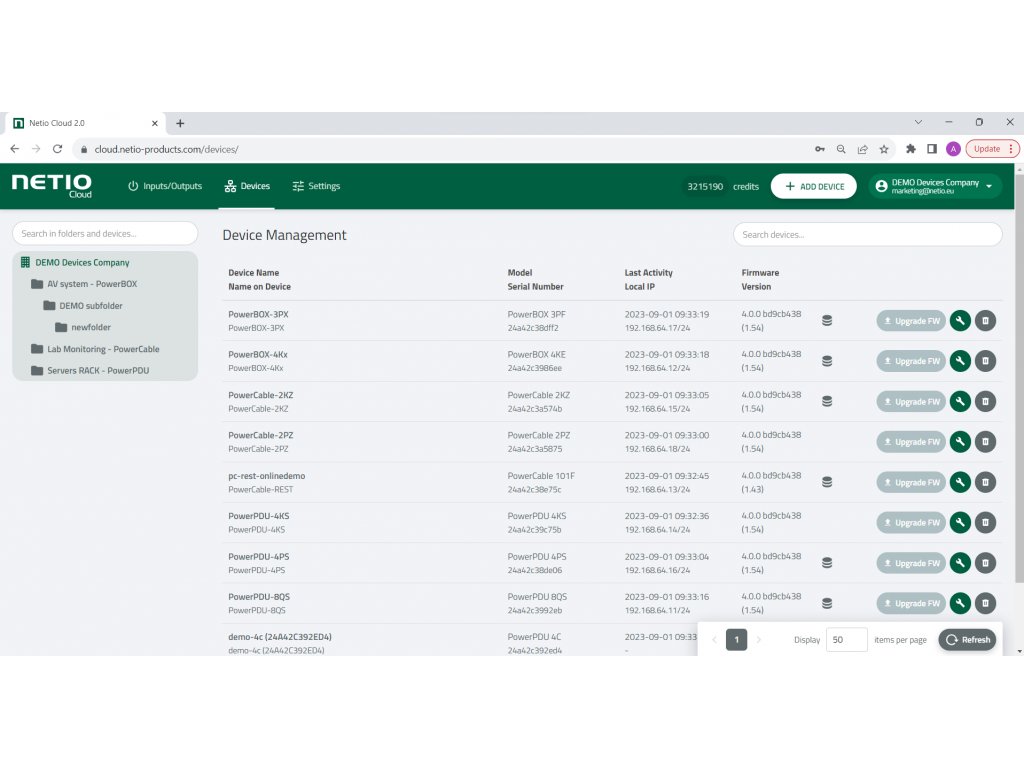The width and height of the screenshot is (1024, 768).
Task: Click the browser address bar URL
Action: [166, 150]
